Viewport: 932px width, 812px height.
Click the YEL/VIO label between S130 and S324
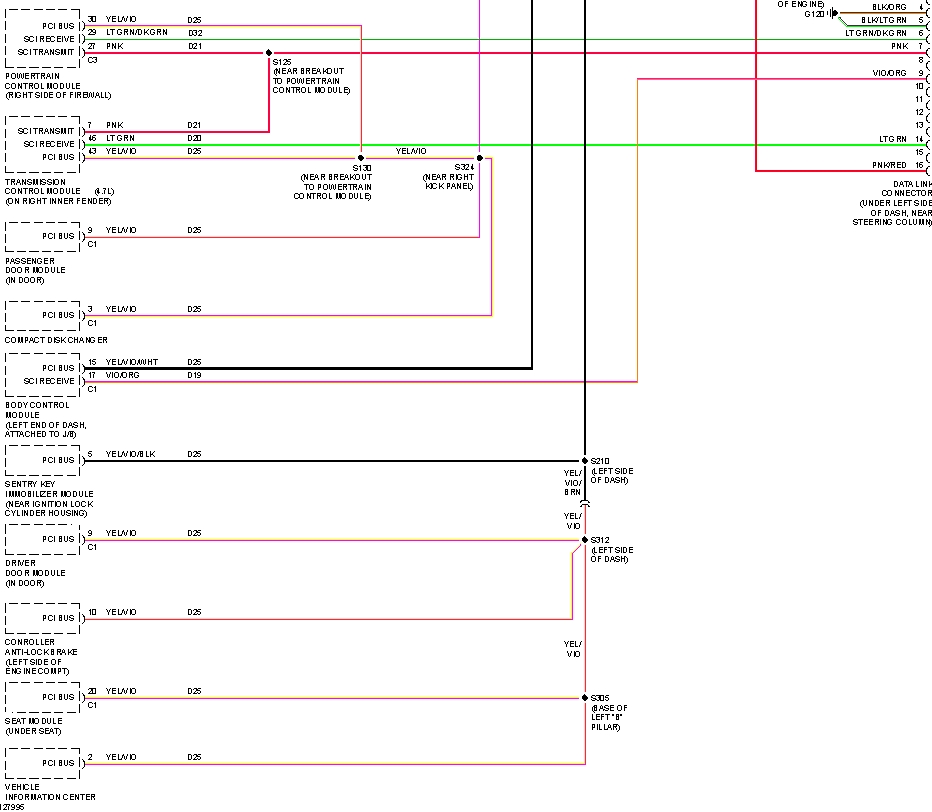pyautogui.click(x=411, y=151)
